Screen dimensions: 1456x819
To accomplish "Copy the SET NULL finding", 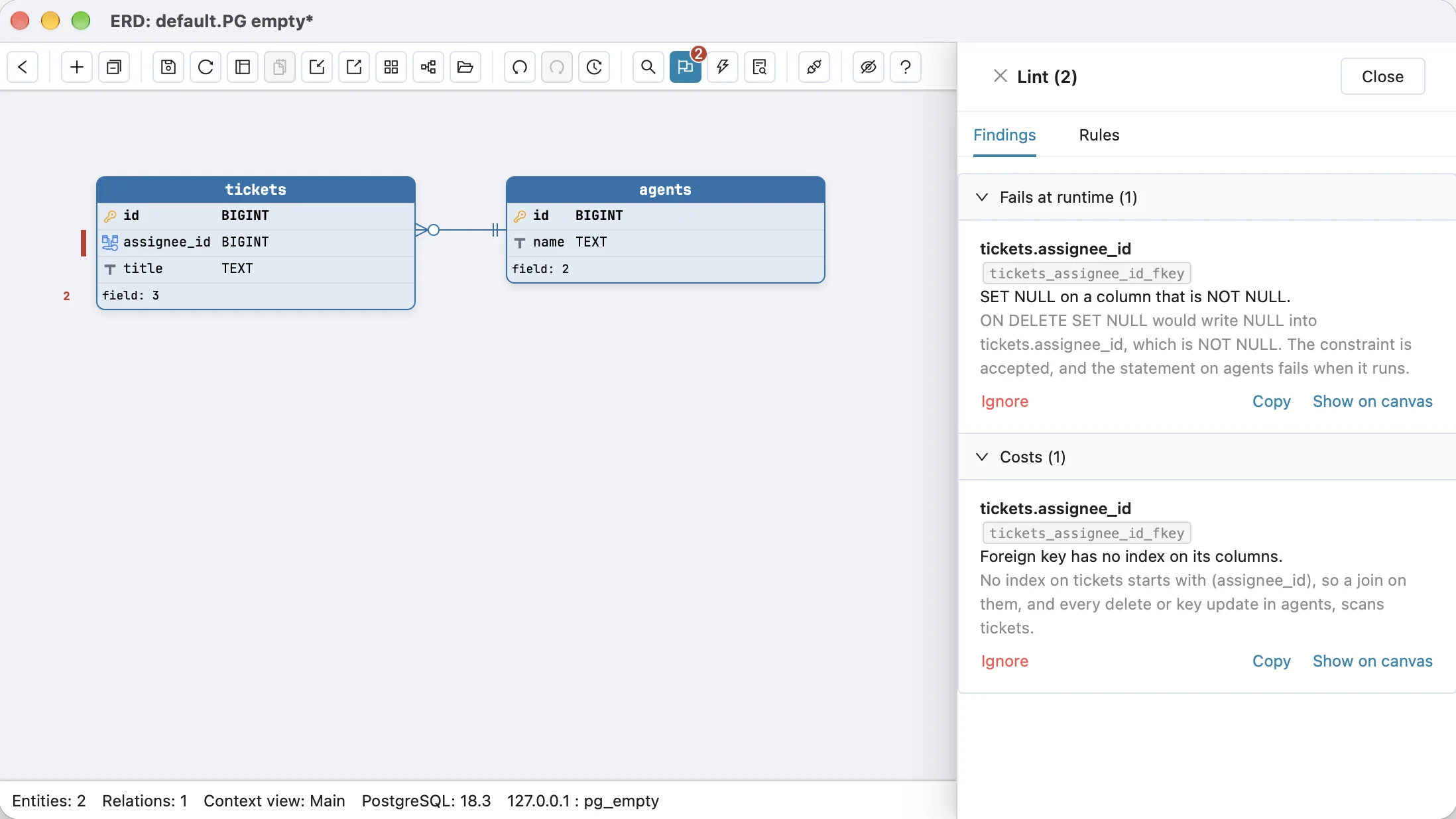I will coord(1271,402).
